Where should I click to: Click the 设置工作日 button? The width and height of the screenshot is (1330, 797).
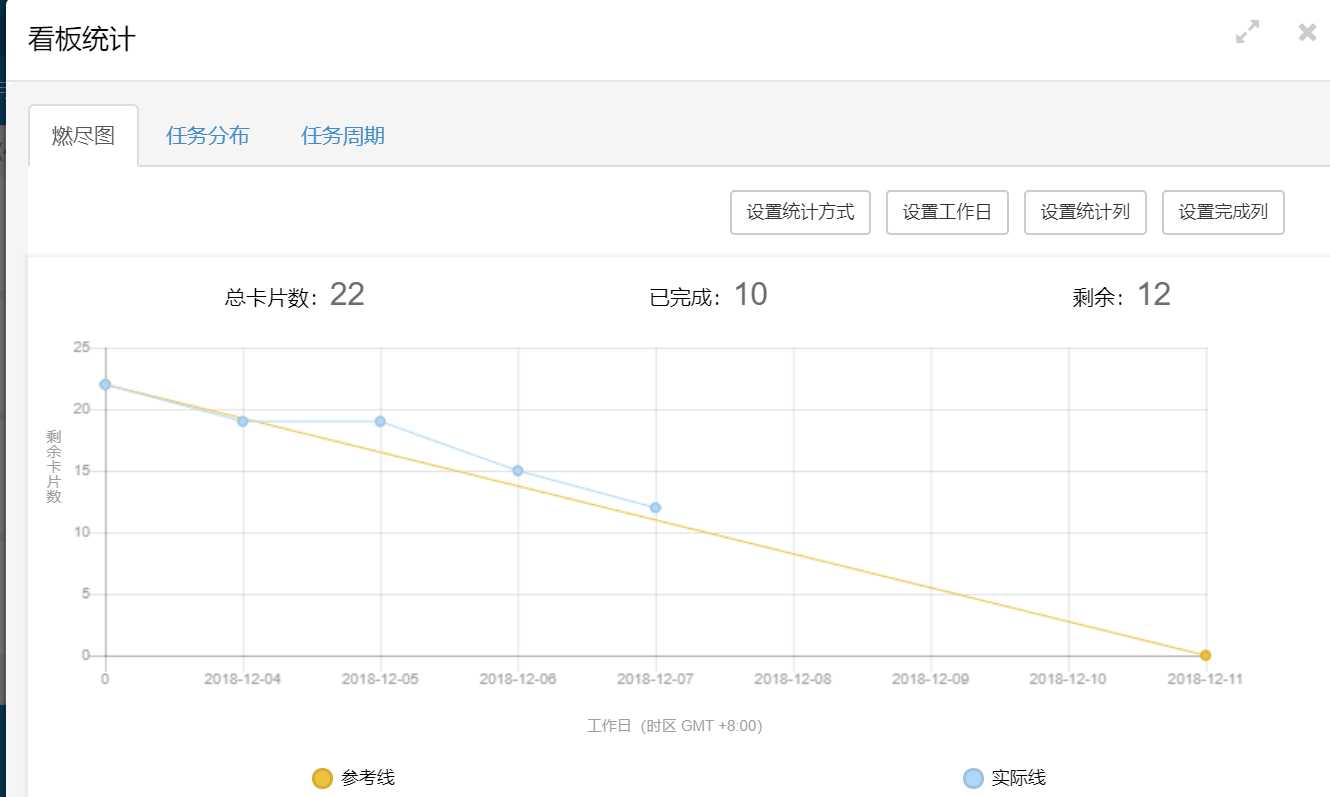coord(947,213)
